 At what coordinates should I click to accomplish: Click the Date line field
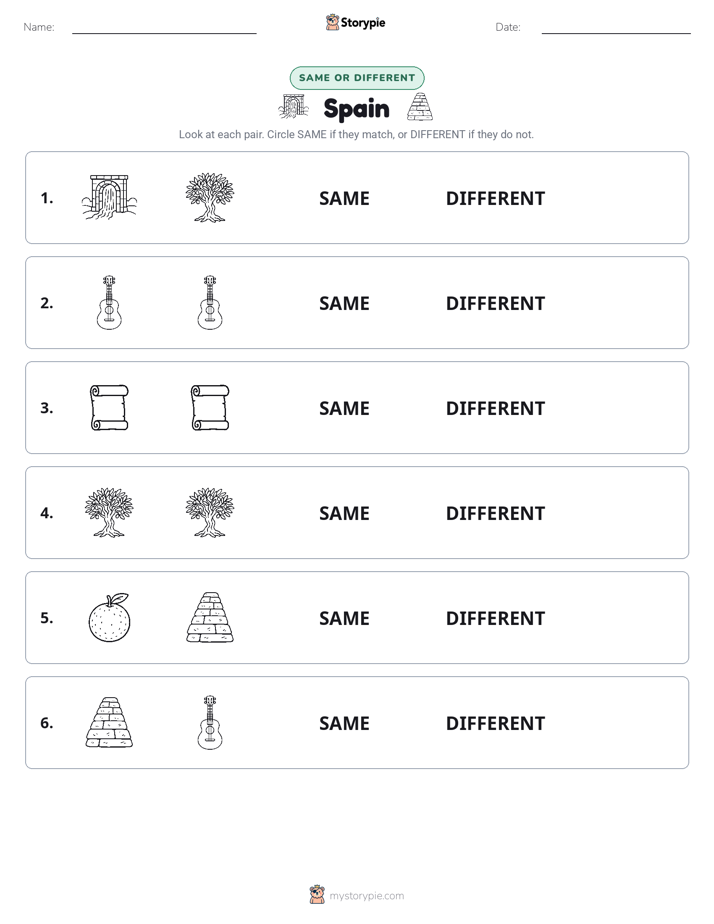pyautogui.click(x=616, y=27)
